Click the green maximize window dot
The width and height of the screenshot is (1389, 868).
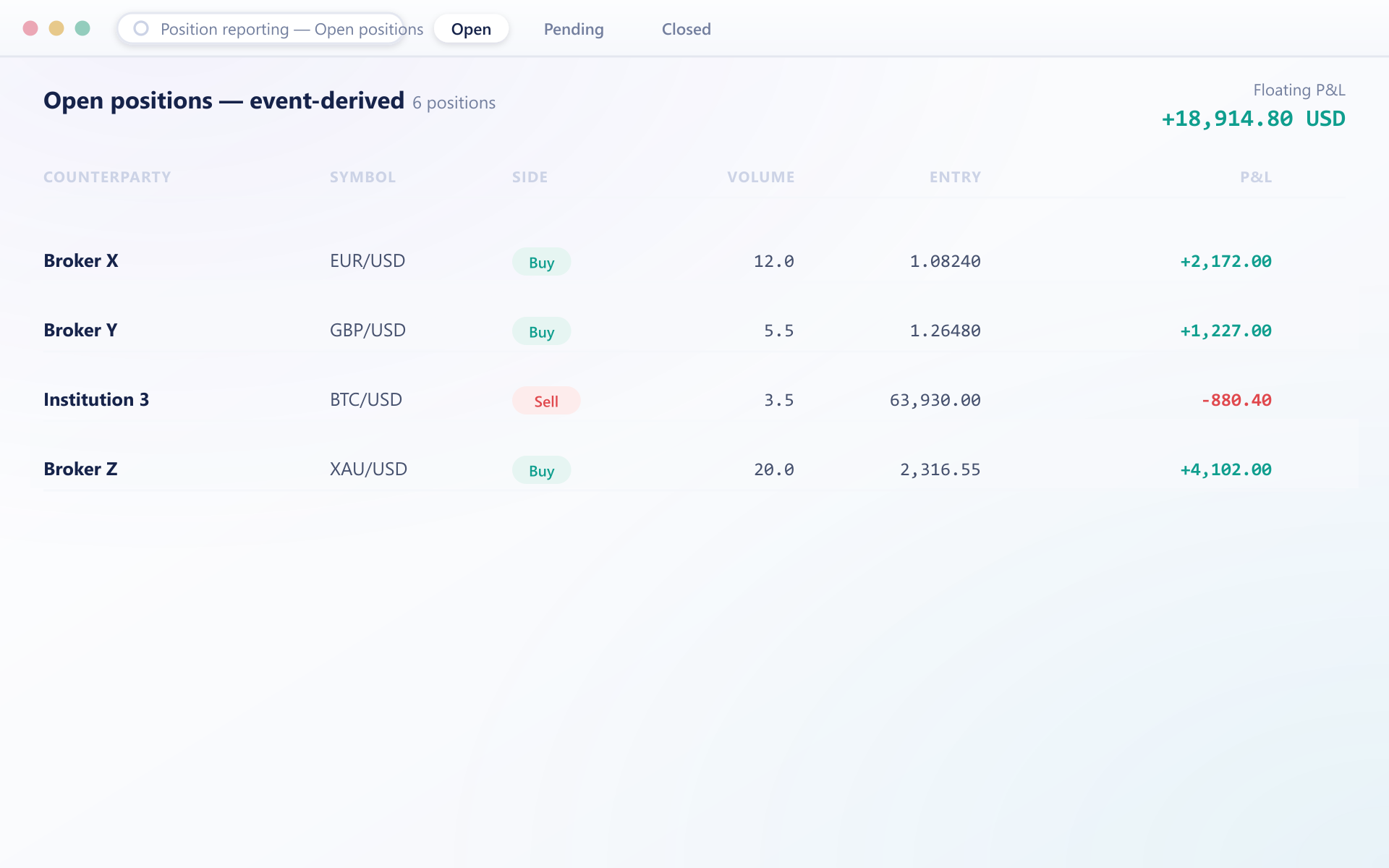[x=82, y=28]
